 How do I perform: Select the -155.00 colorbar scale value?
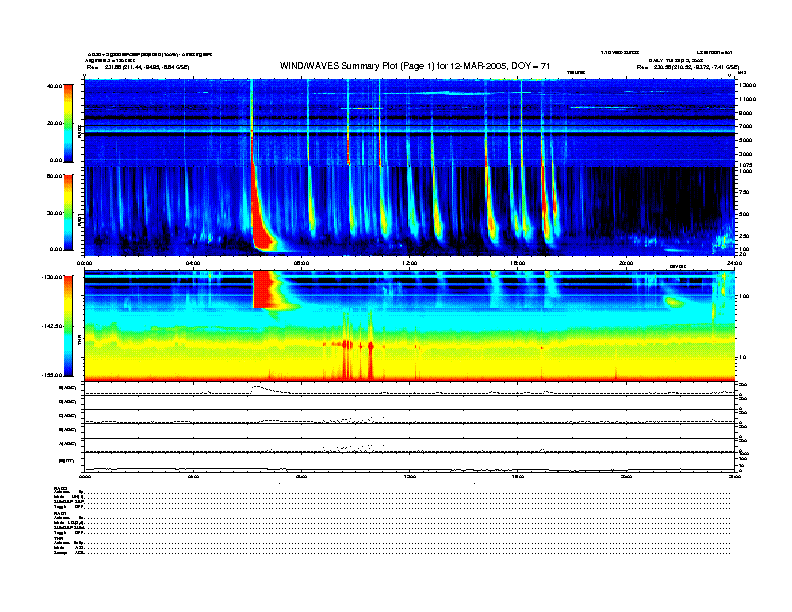pos(53,375)
